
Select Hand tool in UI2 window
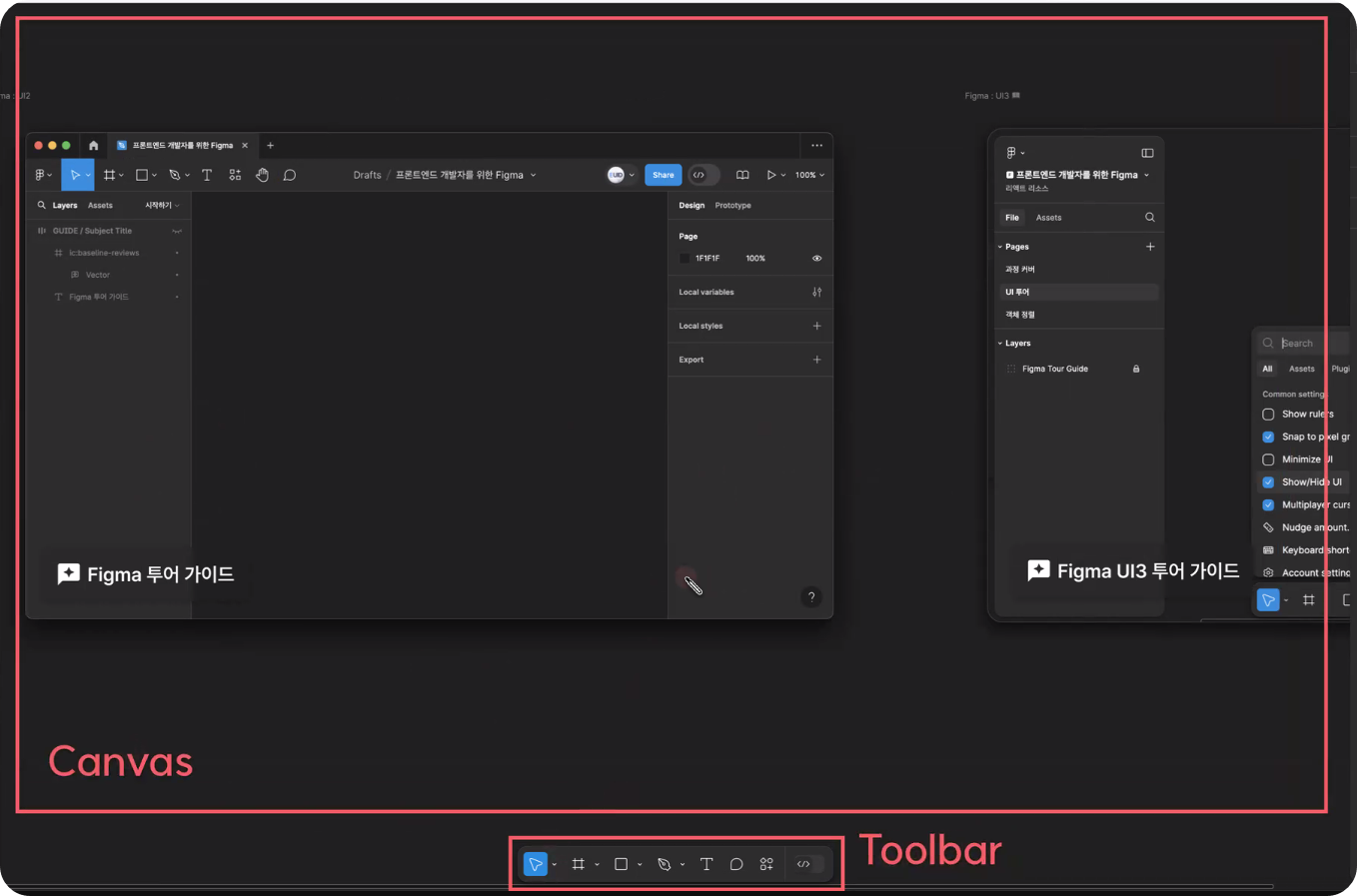pos(262,175)
